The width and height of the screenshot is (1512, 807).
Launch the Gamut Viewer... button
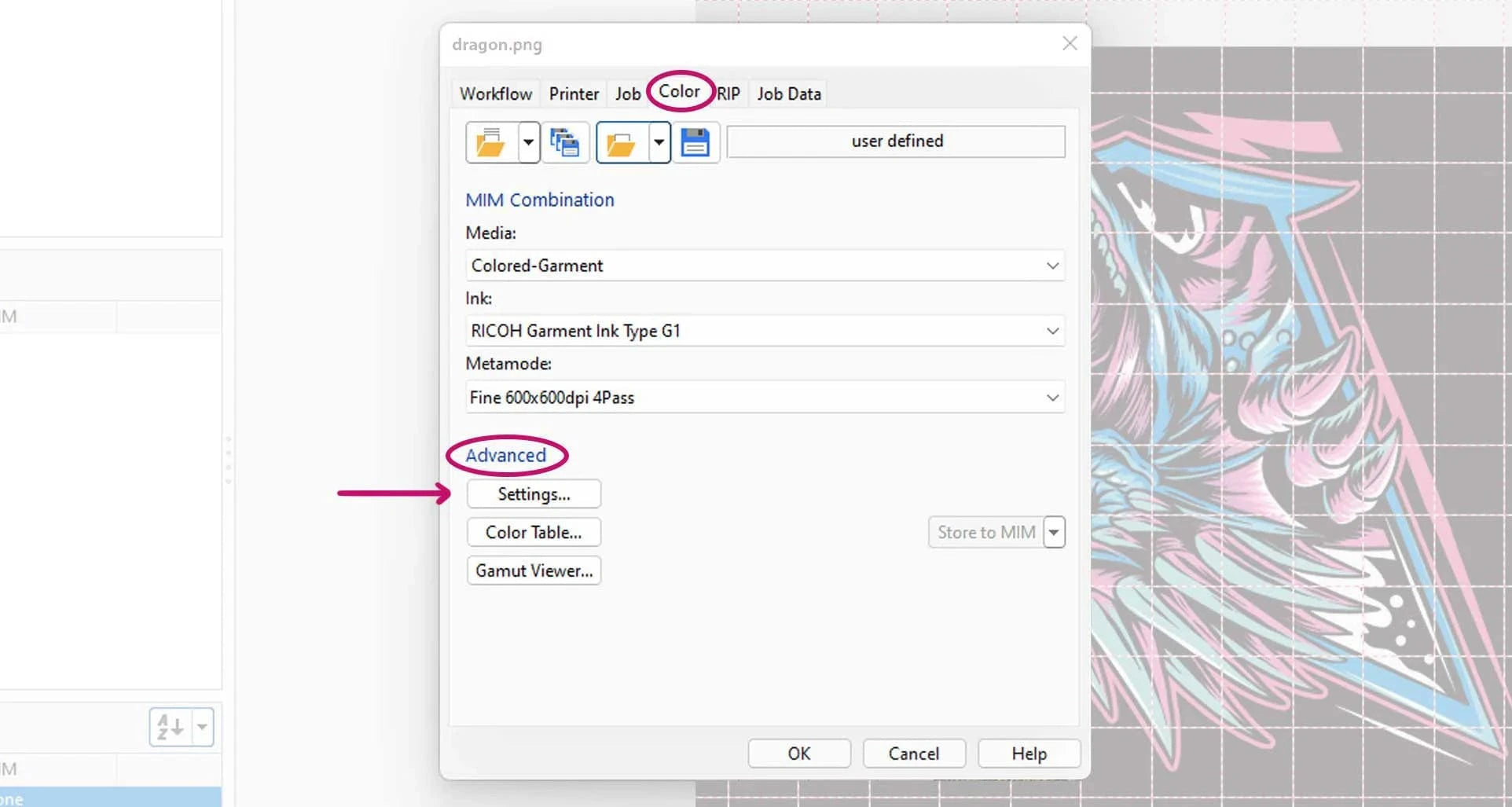(534, 570)
